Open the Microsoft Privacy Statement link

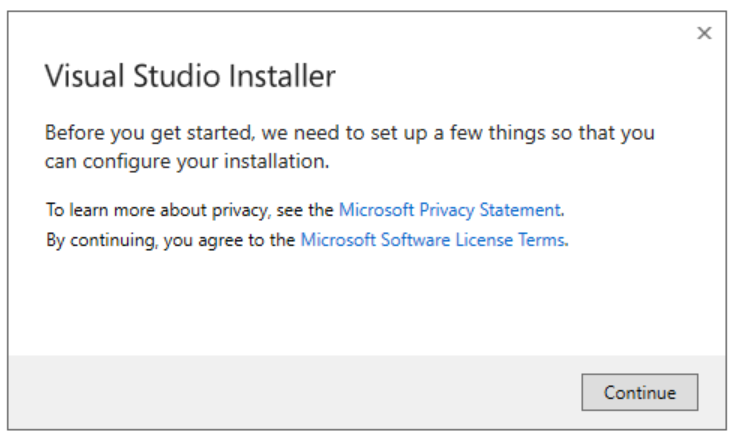450,210
